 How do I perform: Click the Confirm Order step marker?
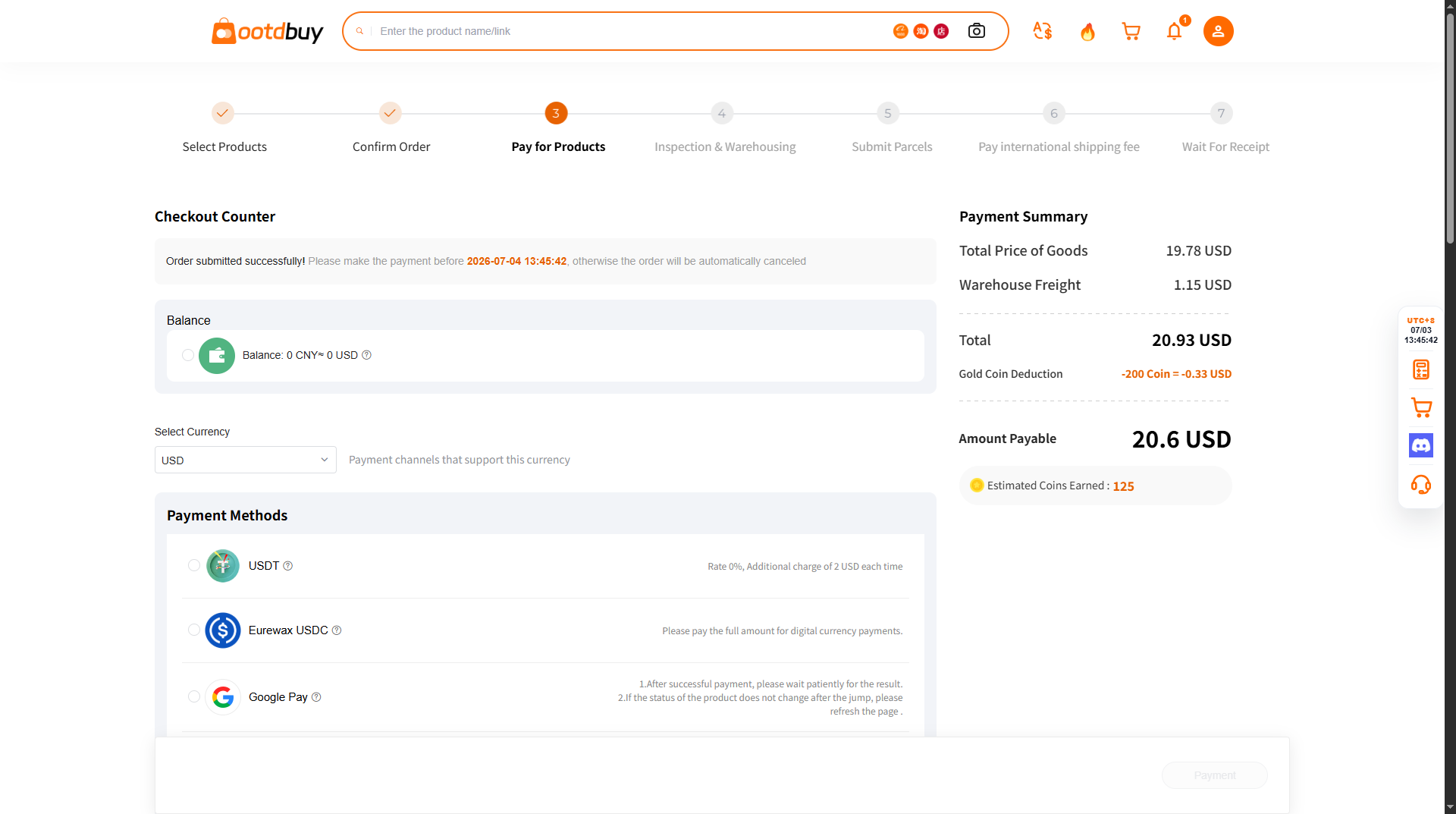tap(390, 113)
